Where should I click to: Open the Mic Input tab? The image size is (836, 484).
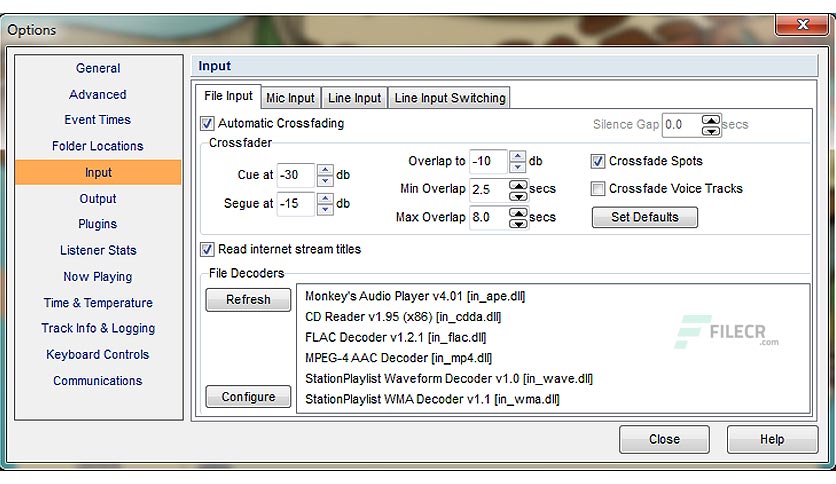291,98
